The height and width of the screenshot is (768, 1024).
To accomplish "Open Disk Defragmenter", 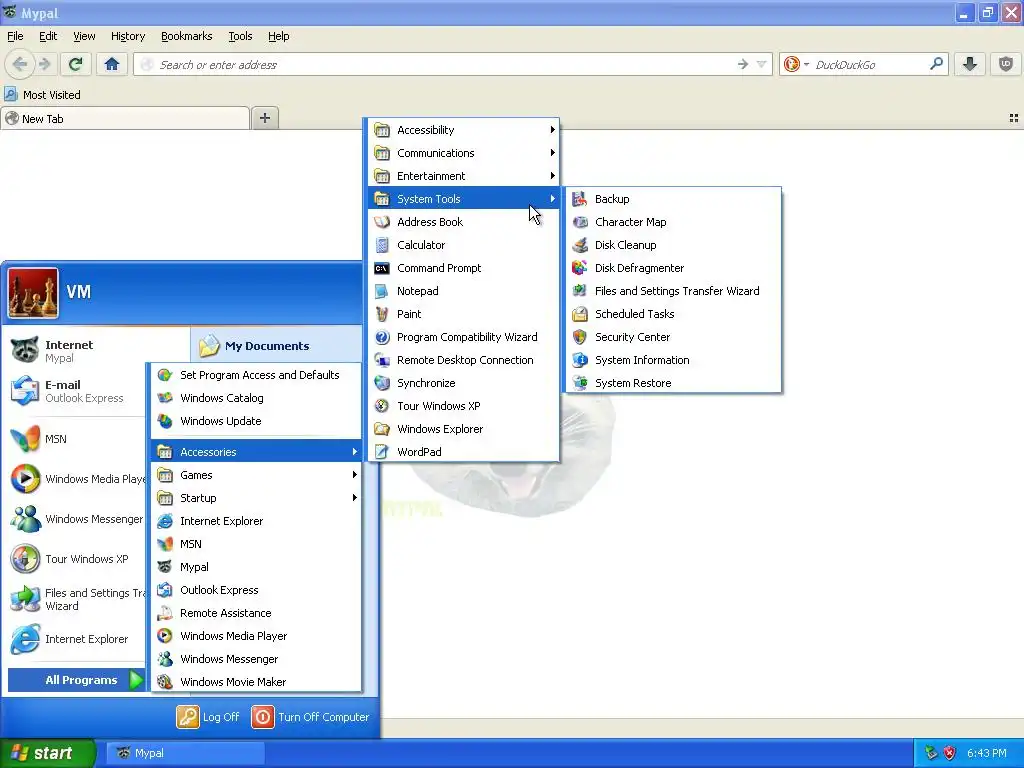I will tap(673, 268).
